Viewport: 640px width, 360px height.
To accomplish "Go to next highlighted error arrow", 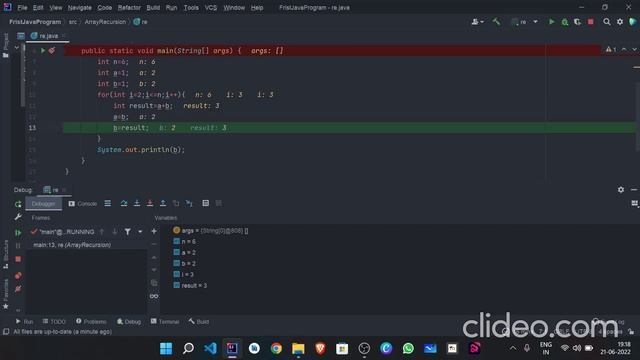I will click(x=634, y=49).
